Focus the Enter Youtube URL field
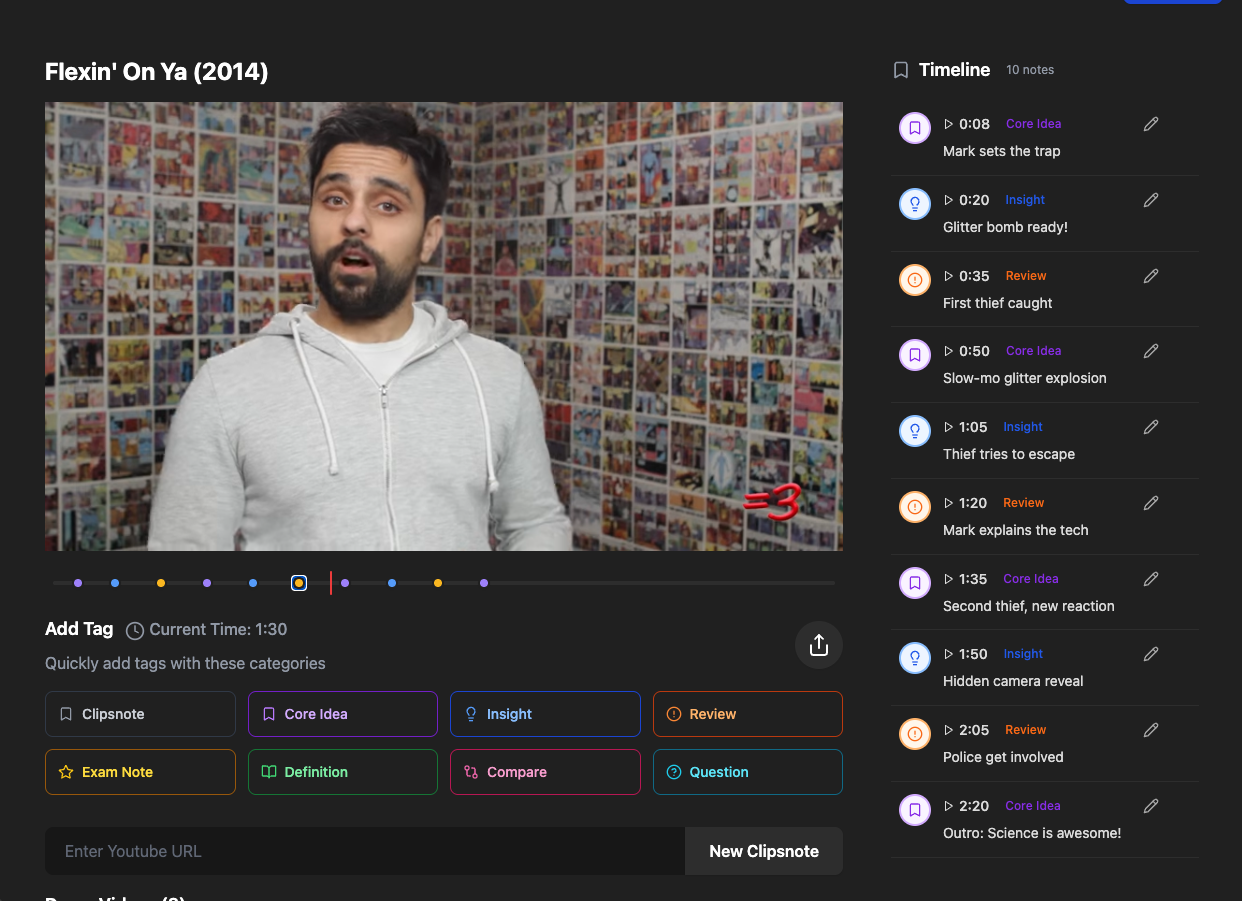 [365, 851]
